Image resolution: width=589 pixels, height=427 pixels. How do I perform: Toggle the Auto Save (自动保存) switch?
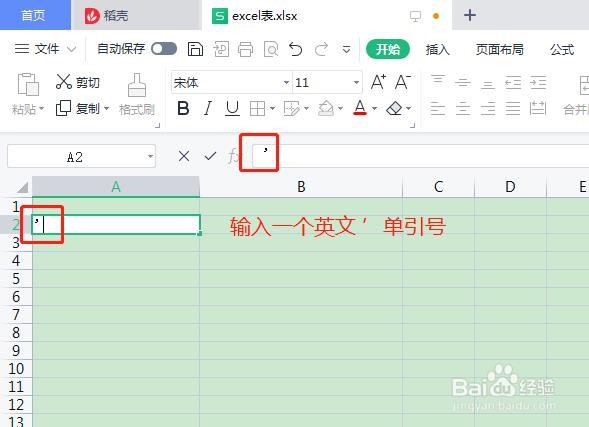[164, 49]
